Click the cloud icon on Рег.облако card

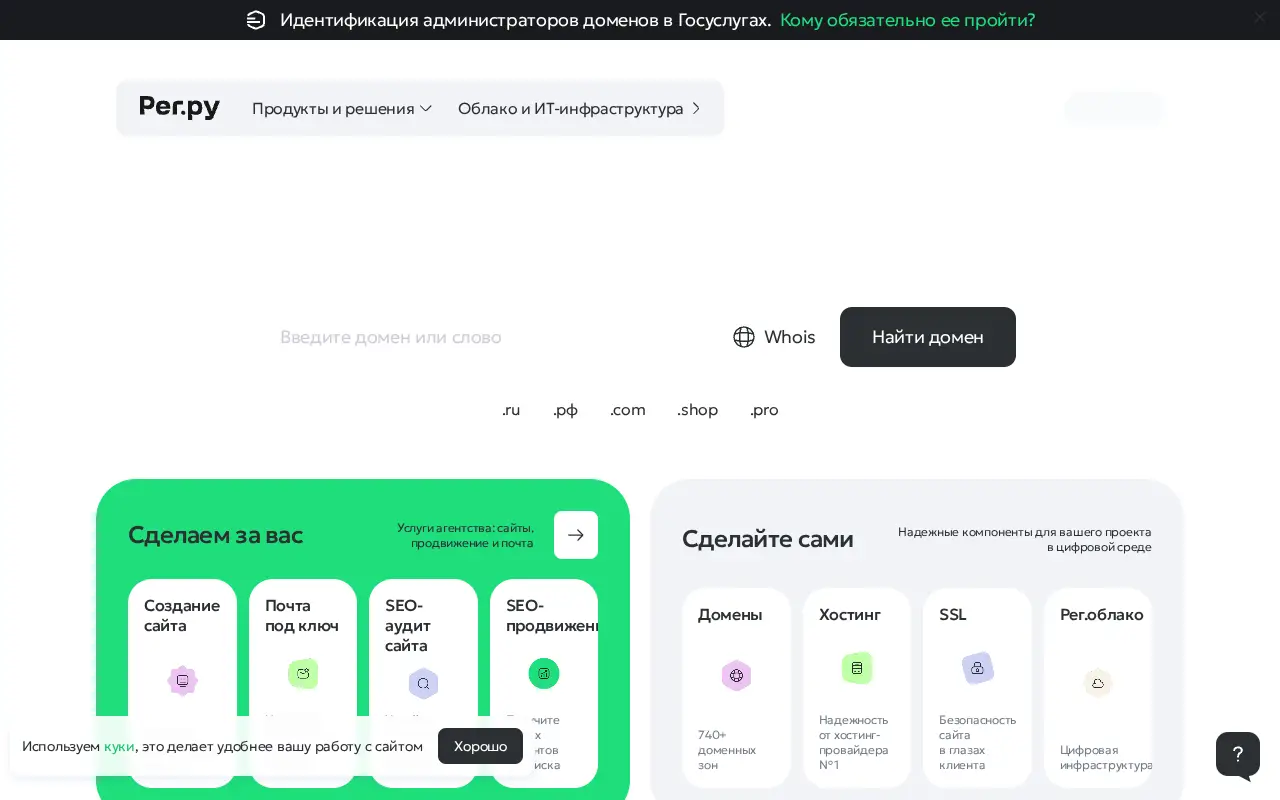(x=1098, y=683)
